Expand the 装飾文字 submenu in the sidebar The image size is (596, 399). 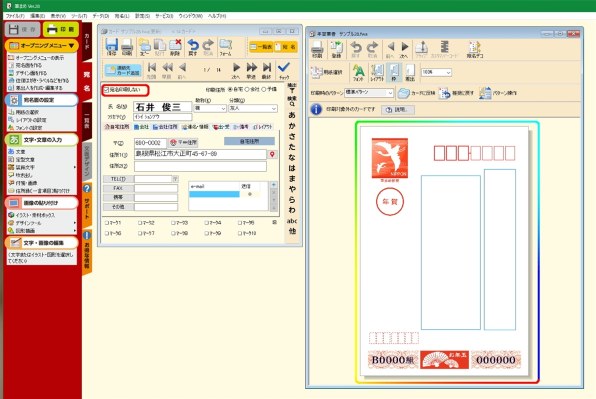pyautogui.click(x=74, y=167)
